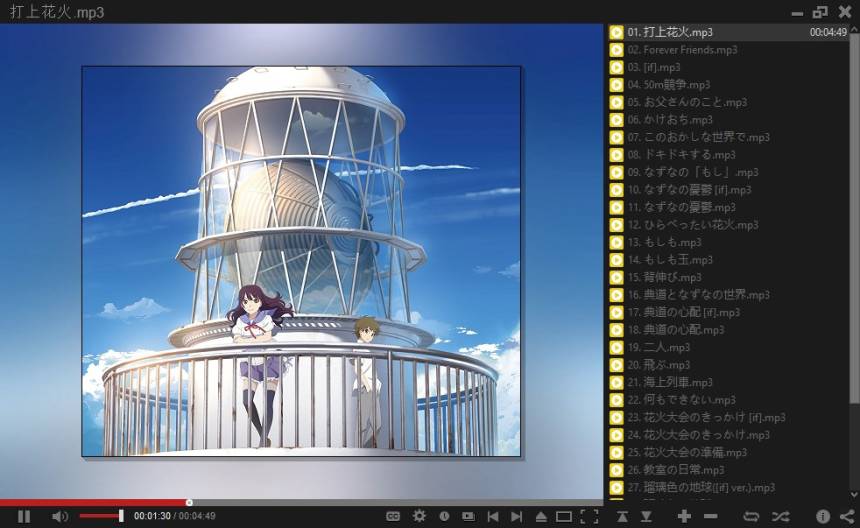The height and width of the screenshot is (528, 860).
Task: Toggle repeat playback mode
Action: pyautogui.click(x=752, y=516)
